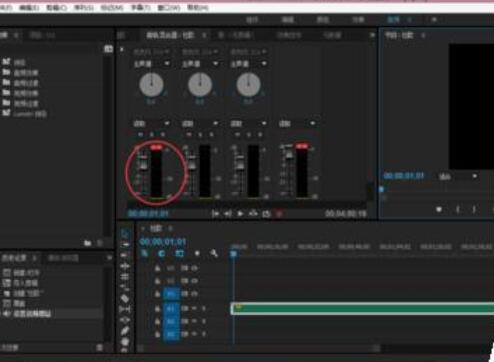Adjust the first channel volume fader
Image resolution: width=494 pixels, height=362 pixels.
(144, 166)
